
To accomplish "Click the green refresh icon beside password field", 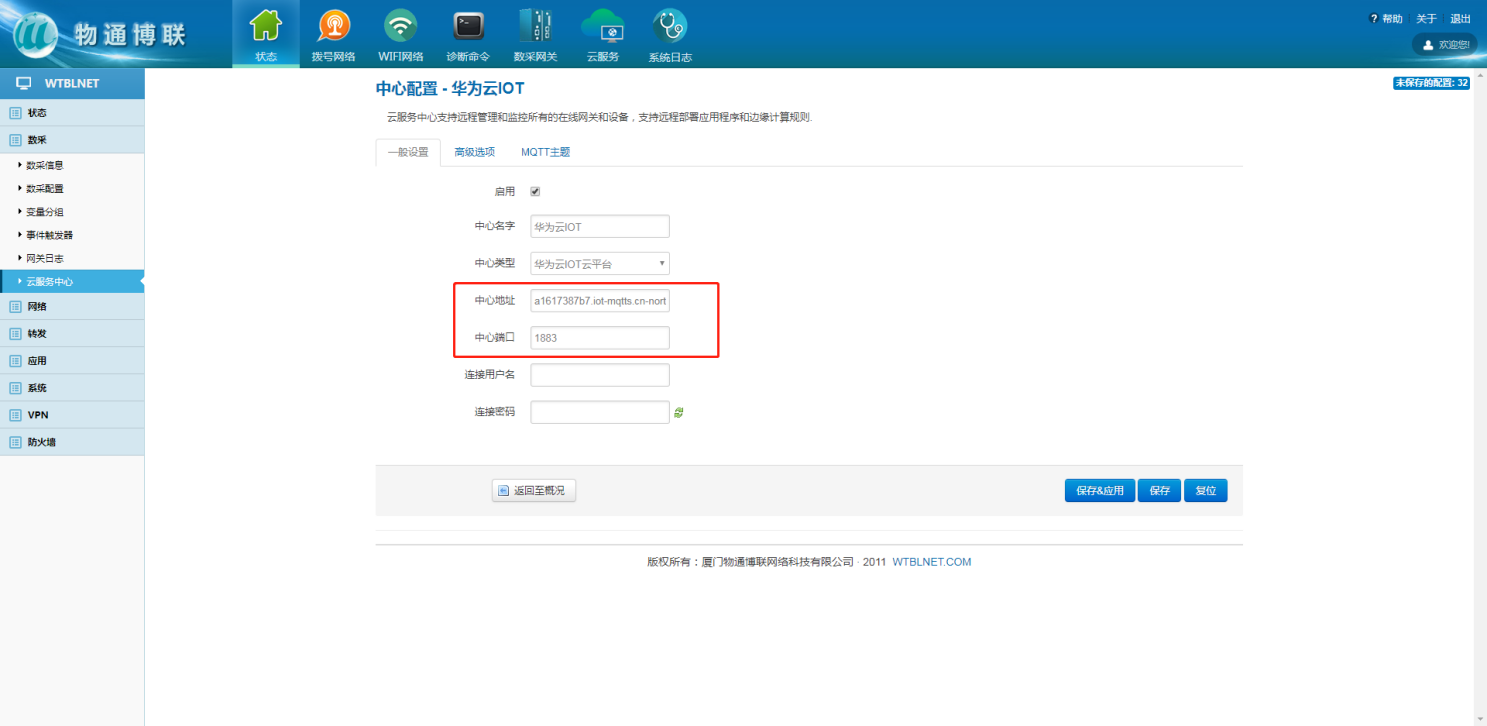I will [x=679, y=412].
